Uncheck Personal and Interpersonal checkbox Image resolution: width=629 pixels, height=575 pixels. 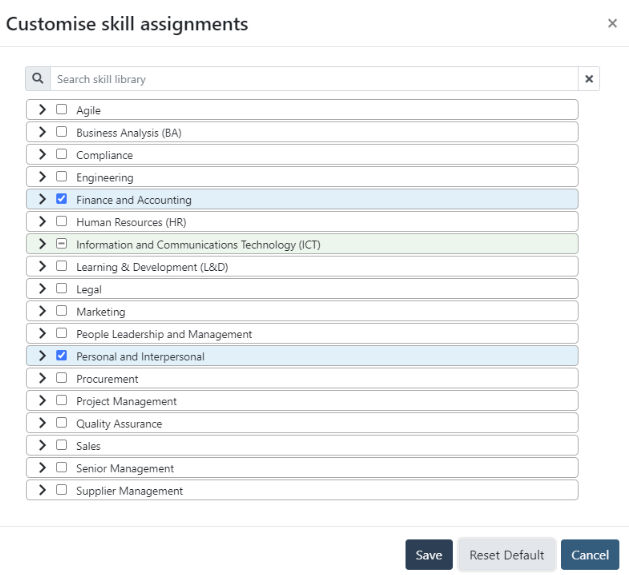click(x=62, y=356)
